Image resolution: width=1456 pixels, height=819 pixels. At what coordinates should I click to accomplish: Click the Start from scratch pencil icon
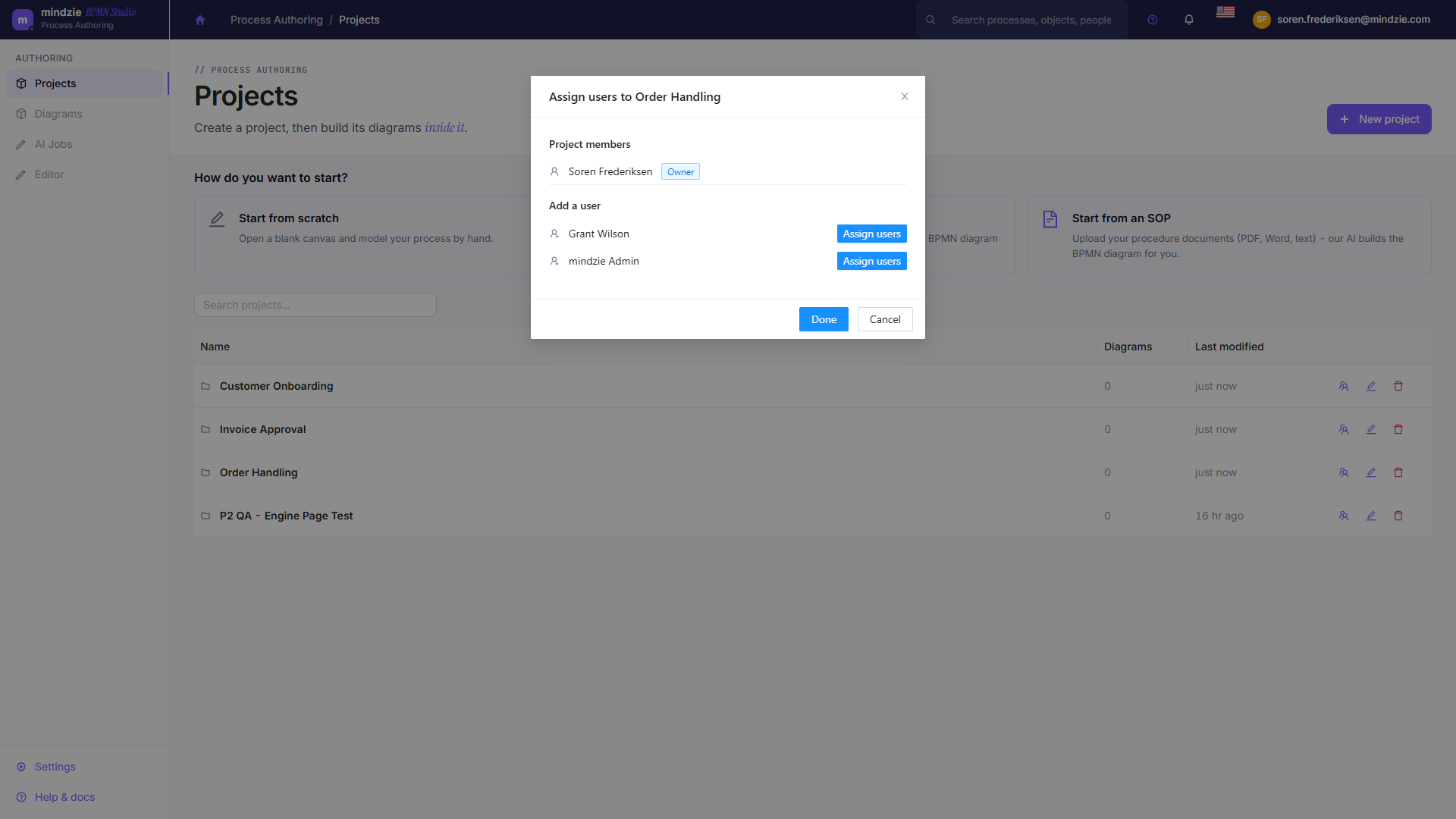click(x=217, y=219)
